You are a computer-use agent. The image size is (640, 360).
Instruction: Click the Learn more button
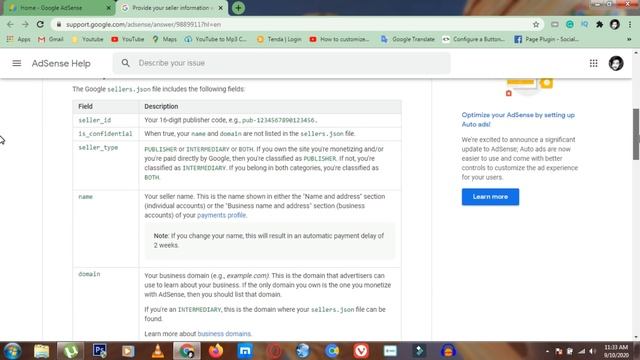pos(490,197)
